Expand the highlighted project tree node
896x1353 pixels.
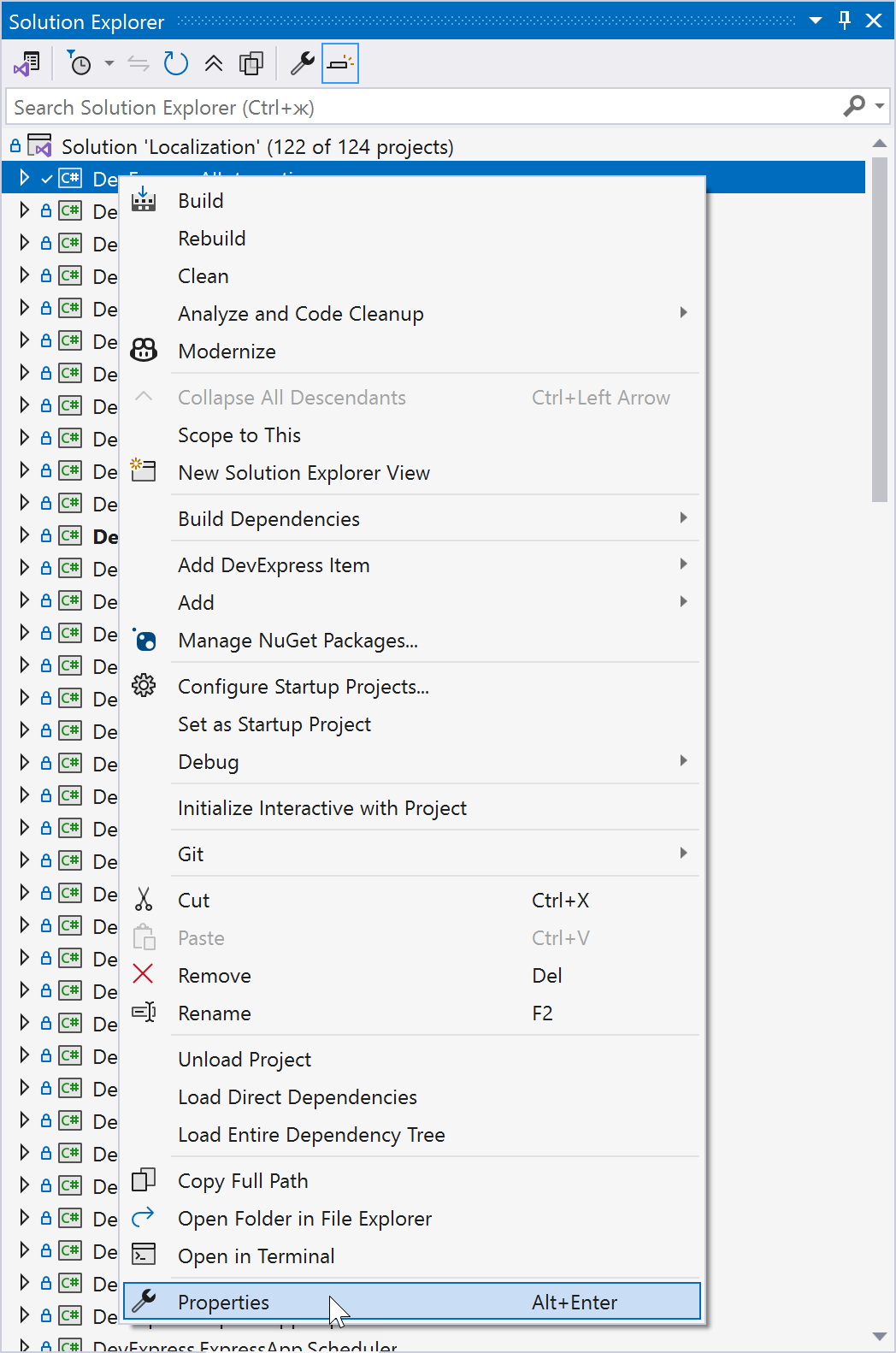(x=24, y=178)
